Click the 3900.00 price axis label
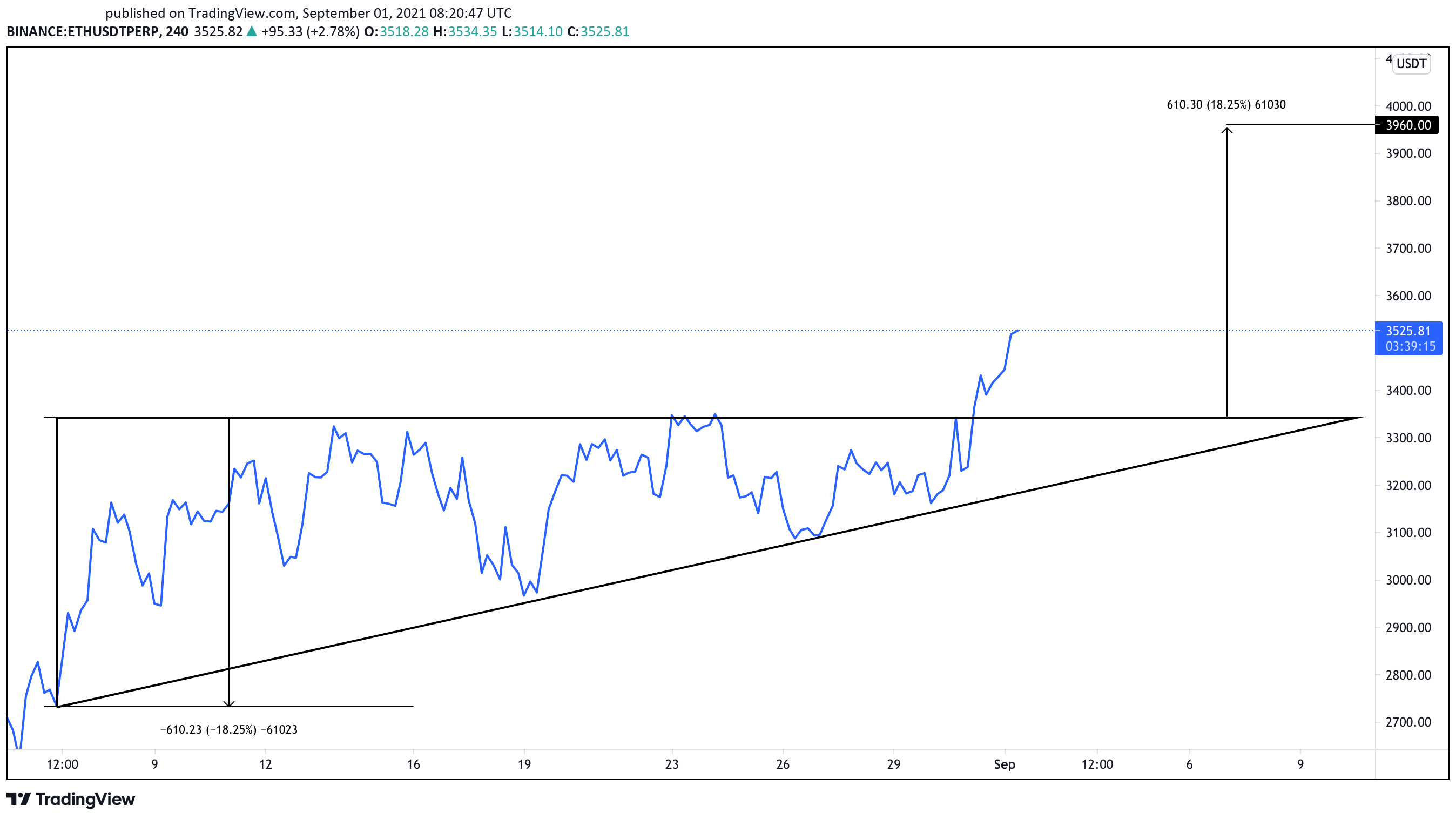Image resolution: width=1456 pixels, height=819 pixels. click(1408, 153)
